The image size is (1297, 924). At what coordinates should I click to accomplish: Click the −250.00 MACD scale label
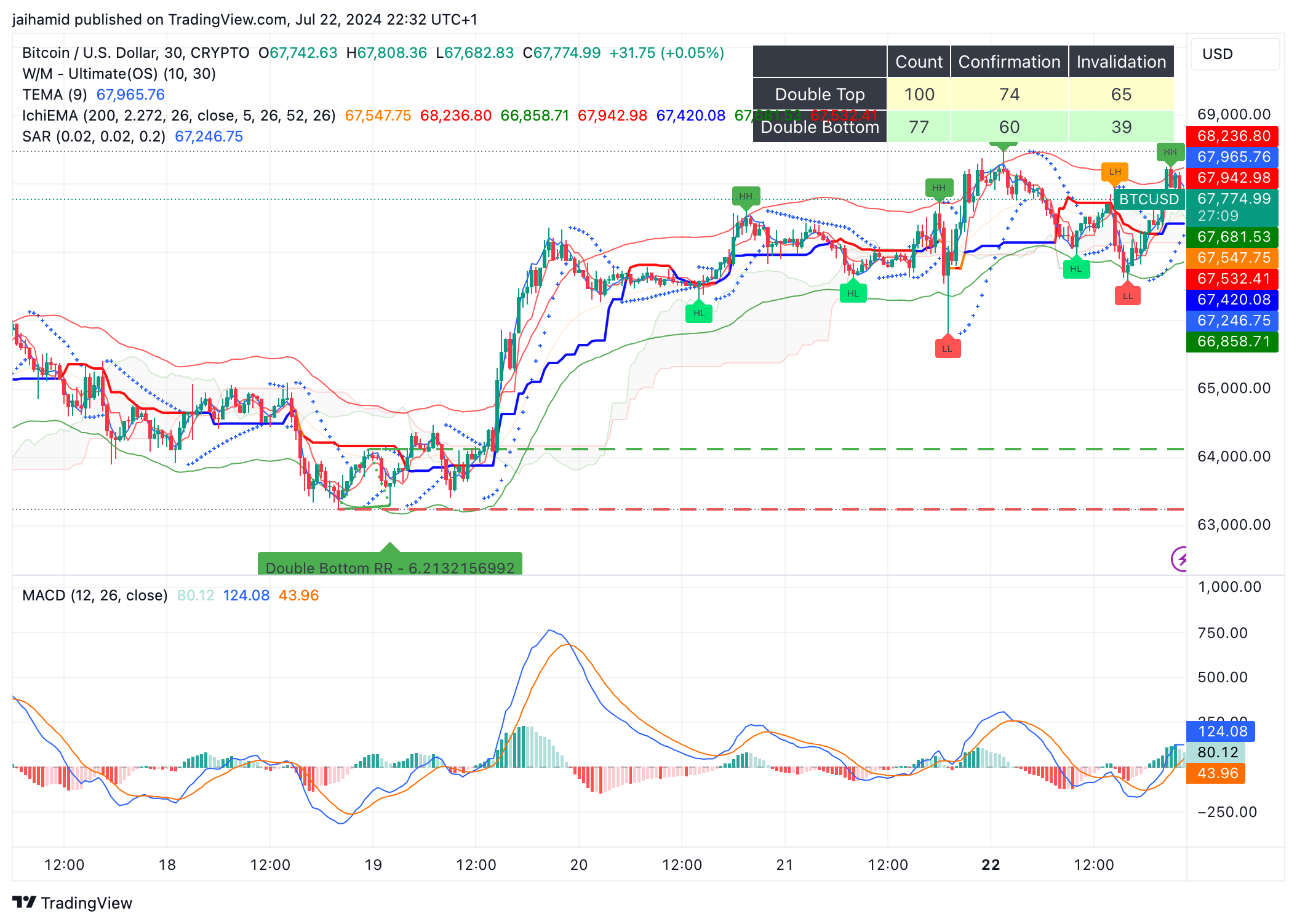(1227, 812)
